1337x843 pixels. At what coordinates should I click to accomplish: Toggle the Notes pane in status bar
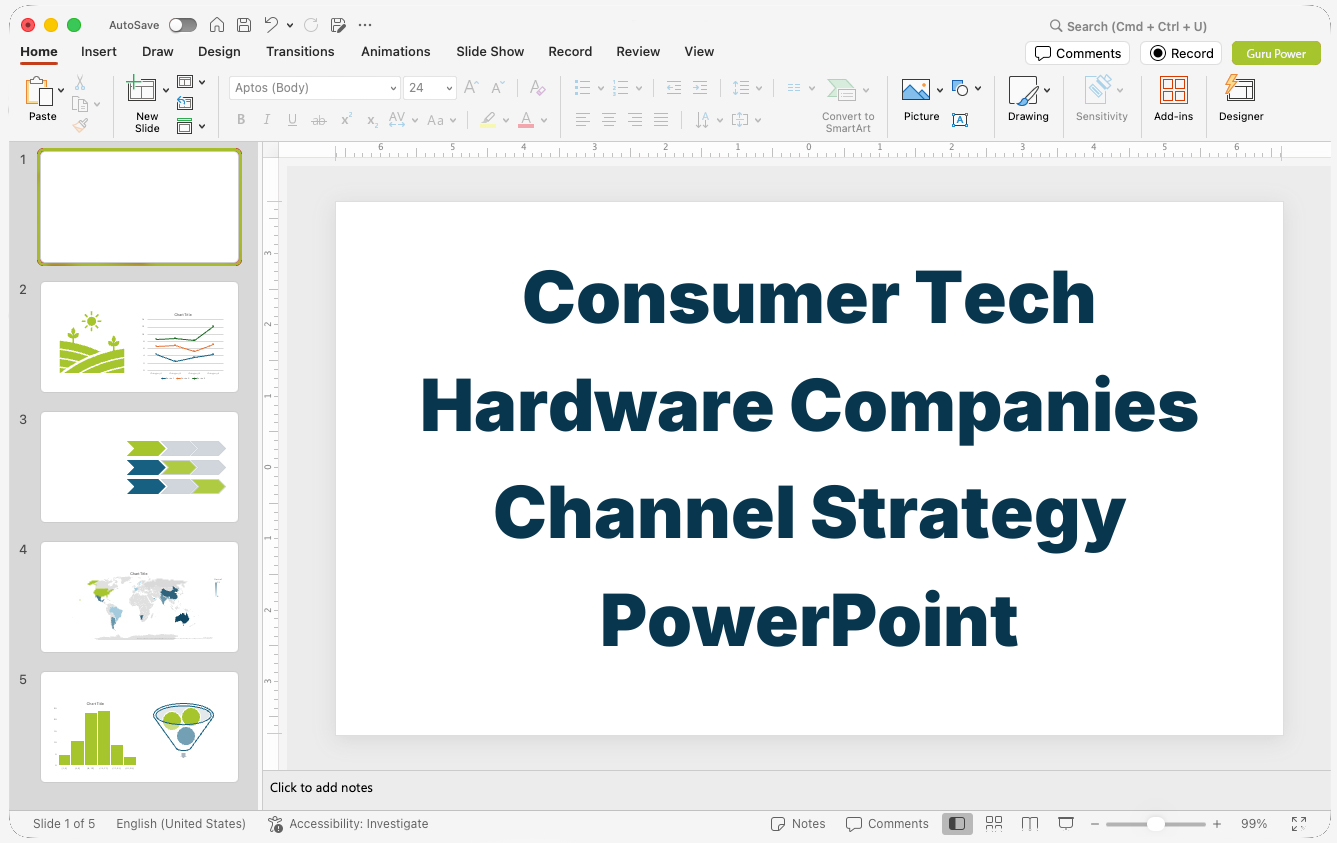(798, 824)
